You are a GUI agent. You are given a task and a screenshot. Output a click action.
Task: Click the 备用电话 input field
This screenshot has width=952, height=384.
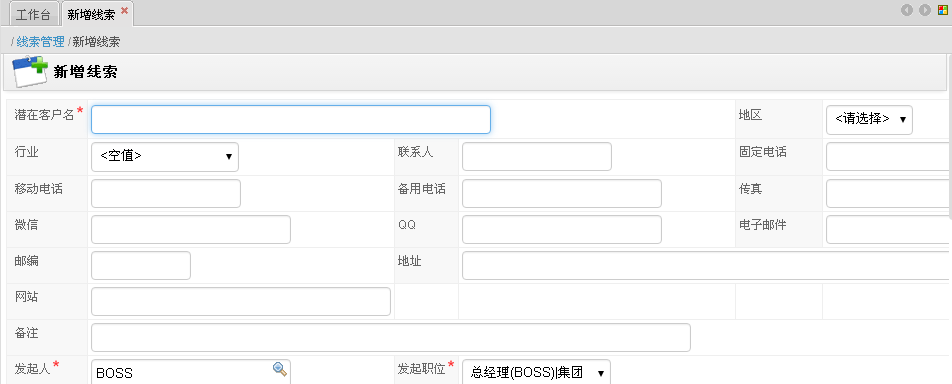(x=562, y=193)
